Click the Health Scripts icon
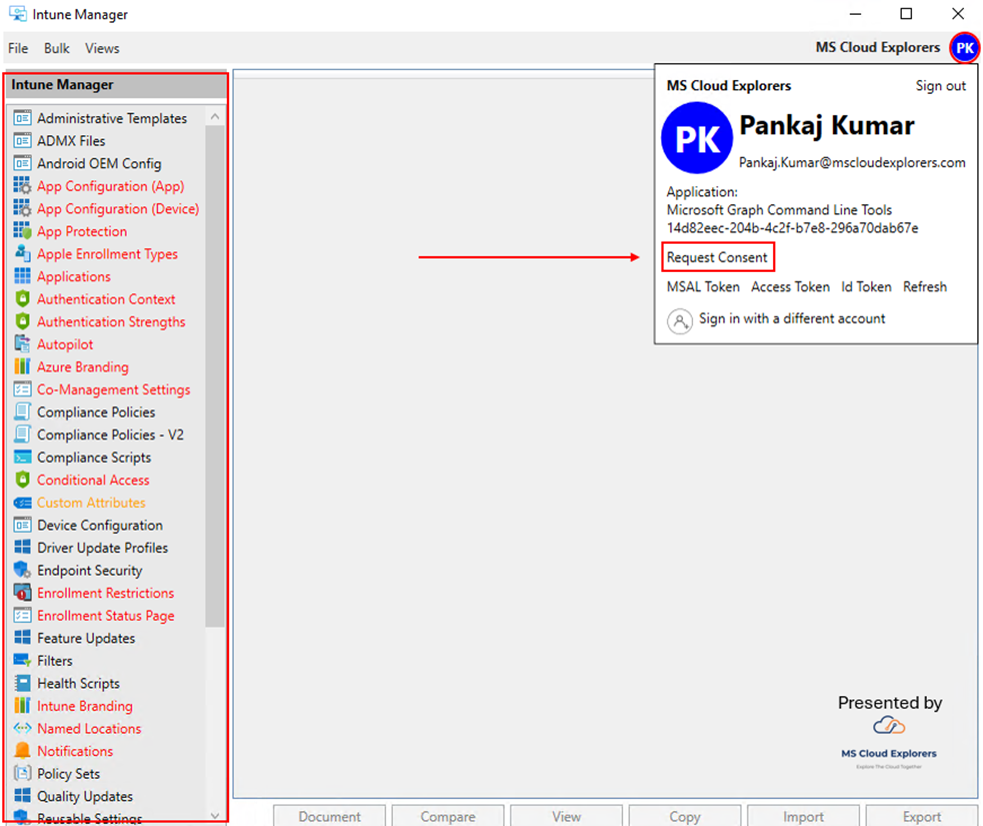 tap(22, 682)
